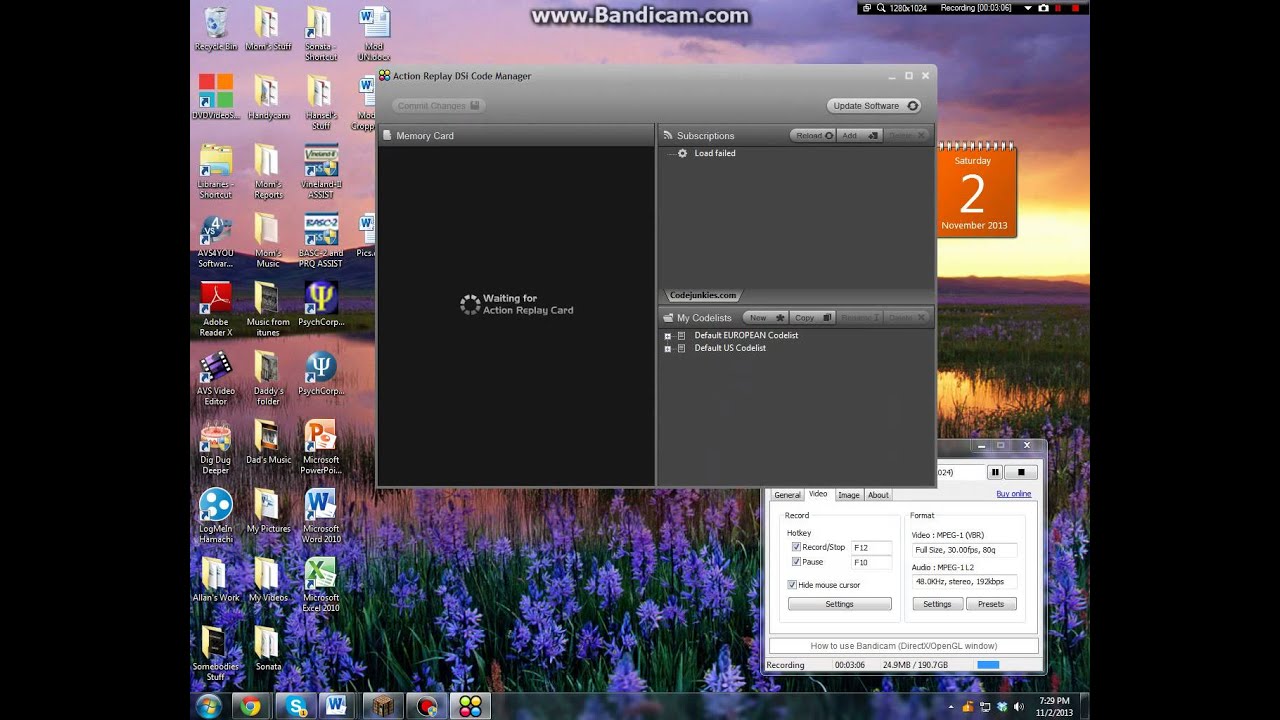
Task: Open Record Settings in Bandicam
Action: click(839, 604)
